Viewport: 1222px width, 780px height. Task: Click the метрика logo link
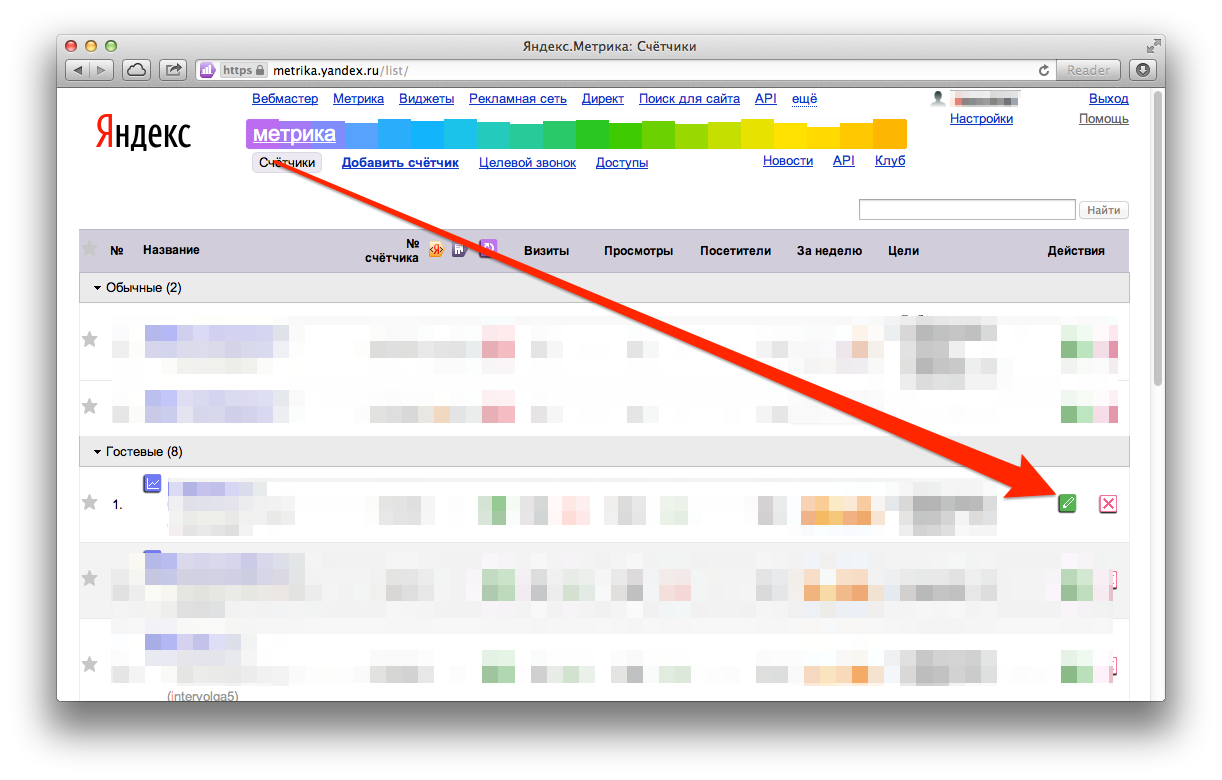294,134
